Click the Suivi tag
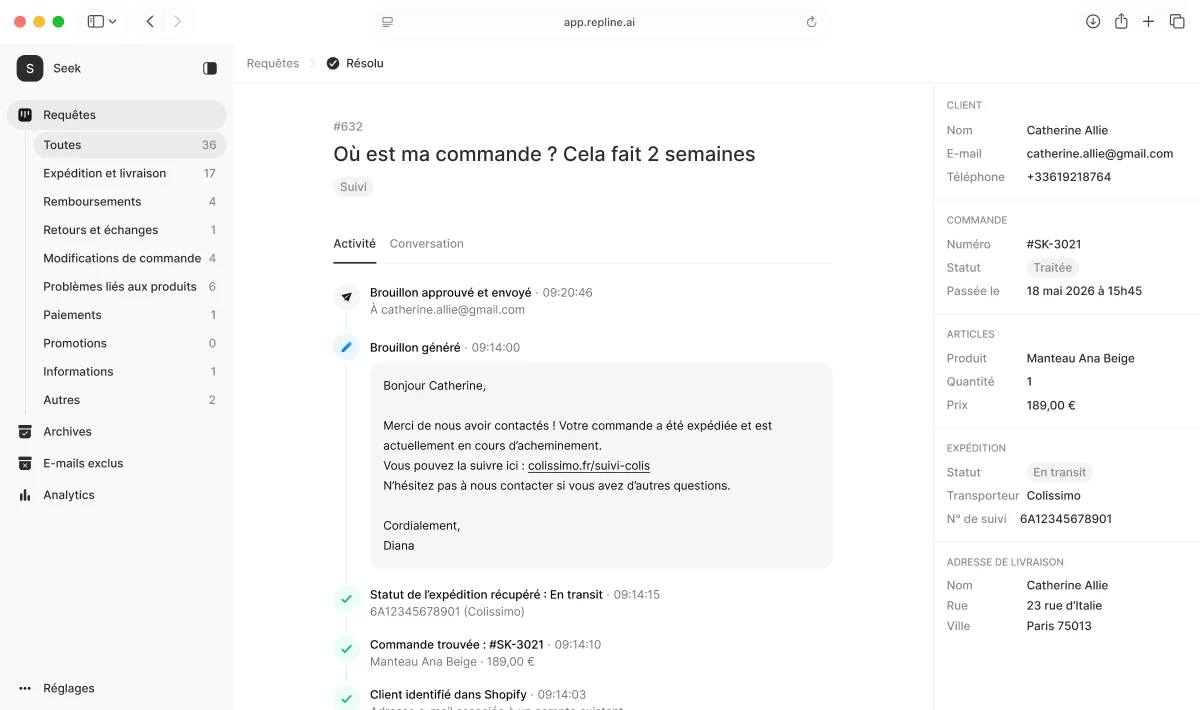 pyautogui.click(x=353, y=187)
